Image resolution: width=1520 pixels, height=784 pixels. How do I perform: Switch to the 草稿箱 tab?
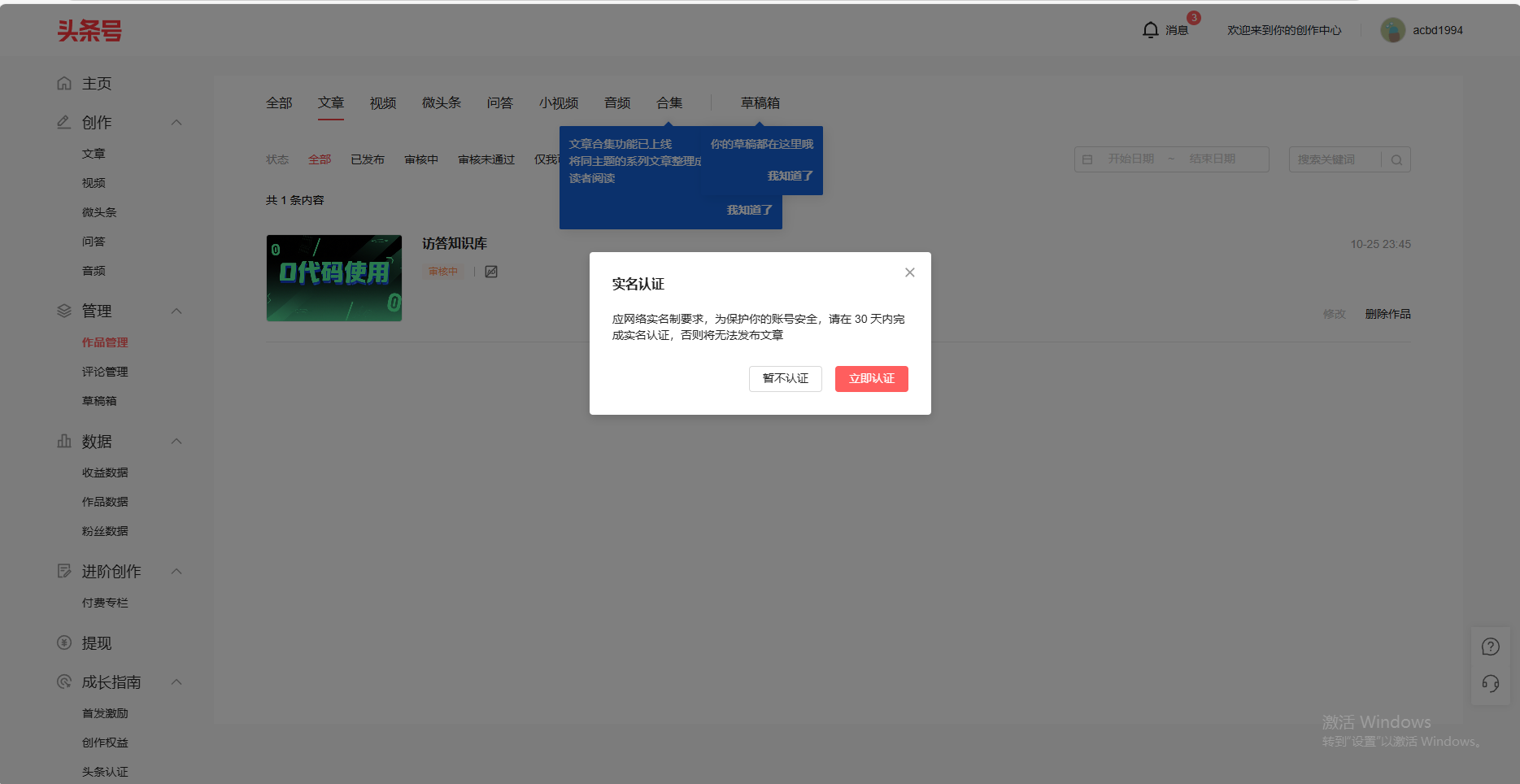[760, 102]
